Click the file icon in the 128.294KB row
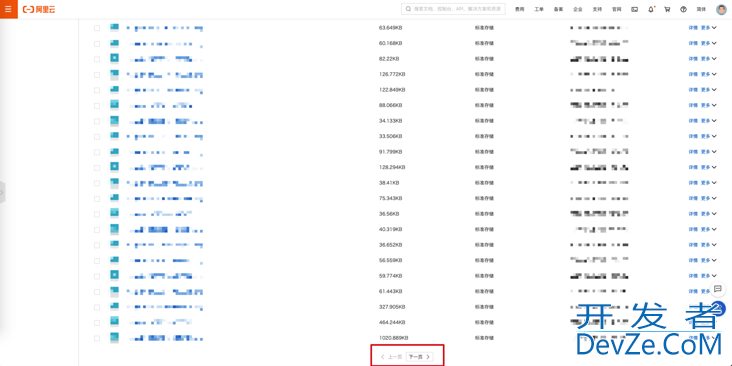The image size is (732, 366). tap(114, 167)
